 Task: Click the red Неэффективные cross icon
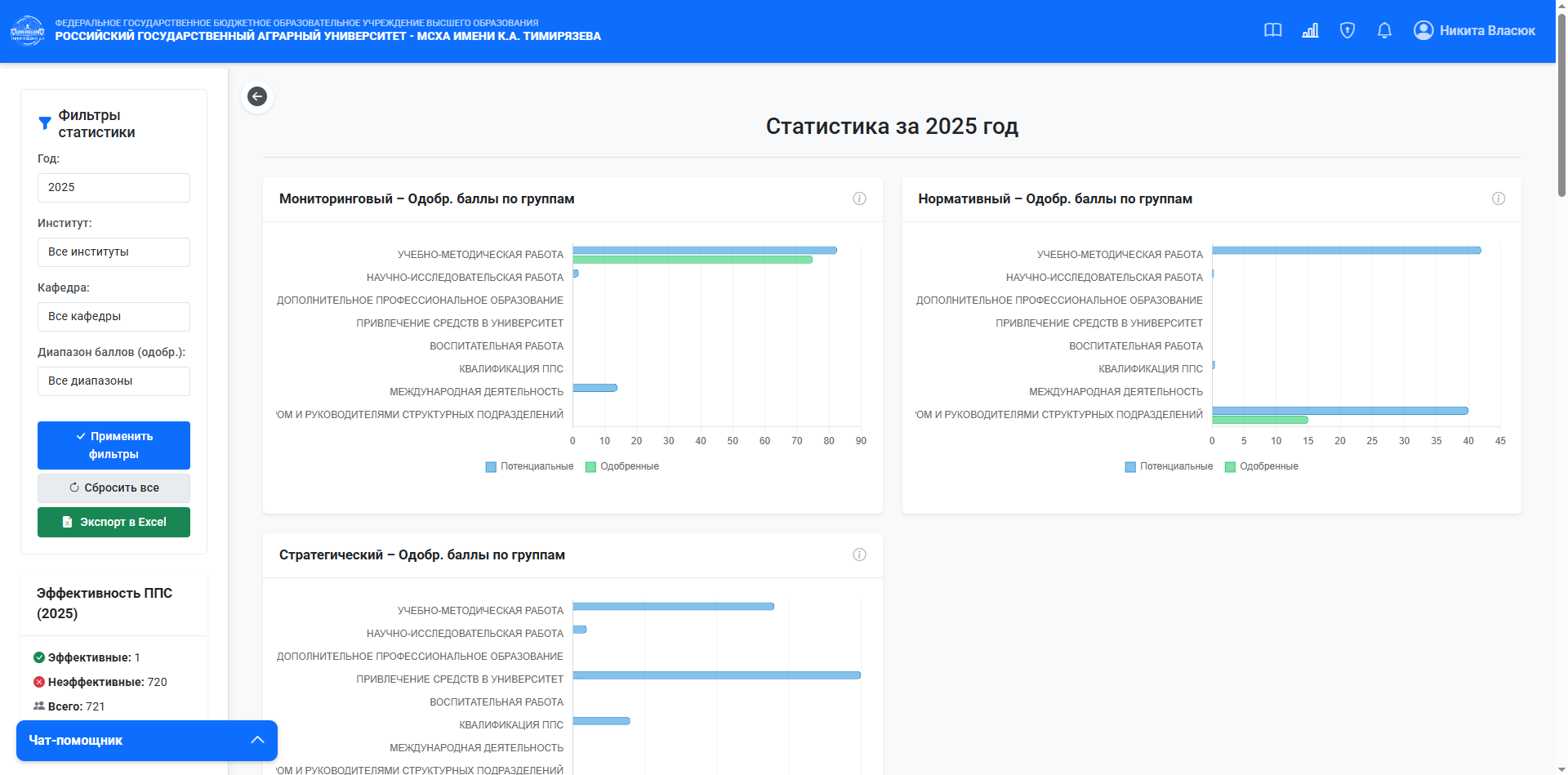pyautogui.click(x=39, y=682)
